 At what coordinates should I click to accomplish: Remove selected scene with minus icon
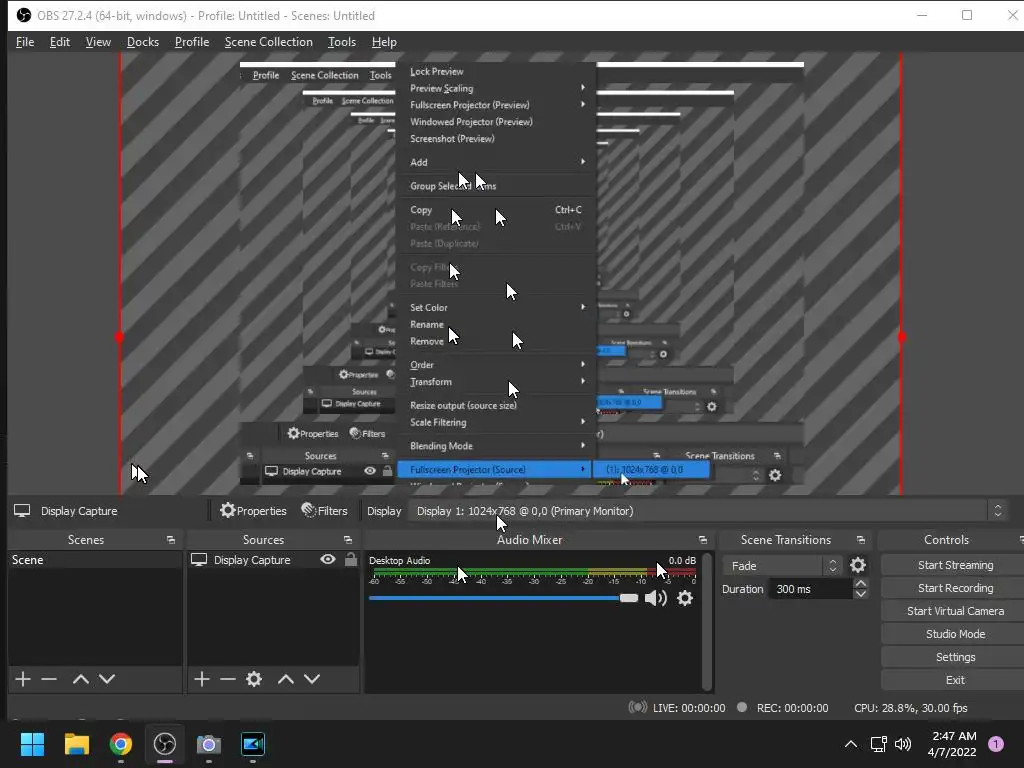pos(49,679)
